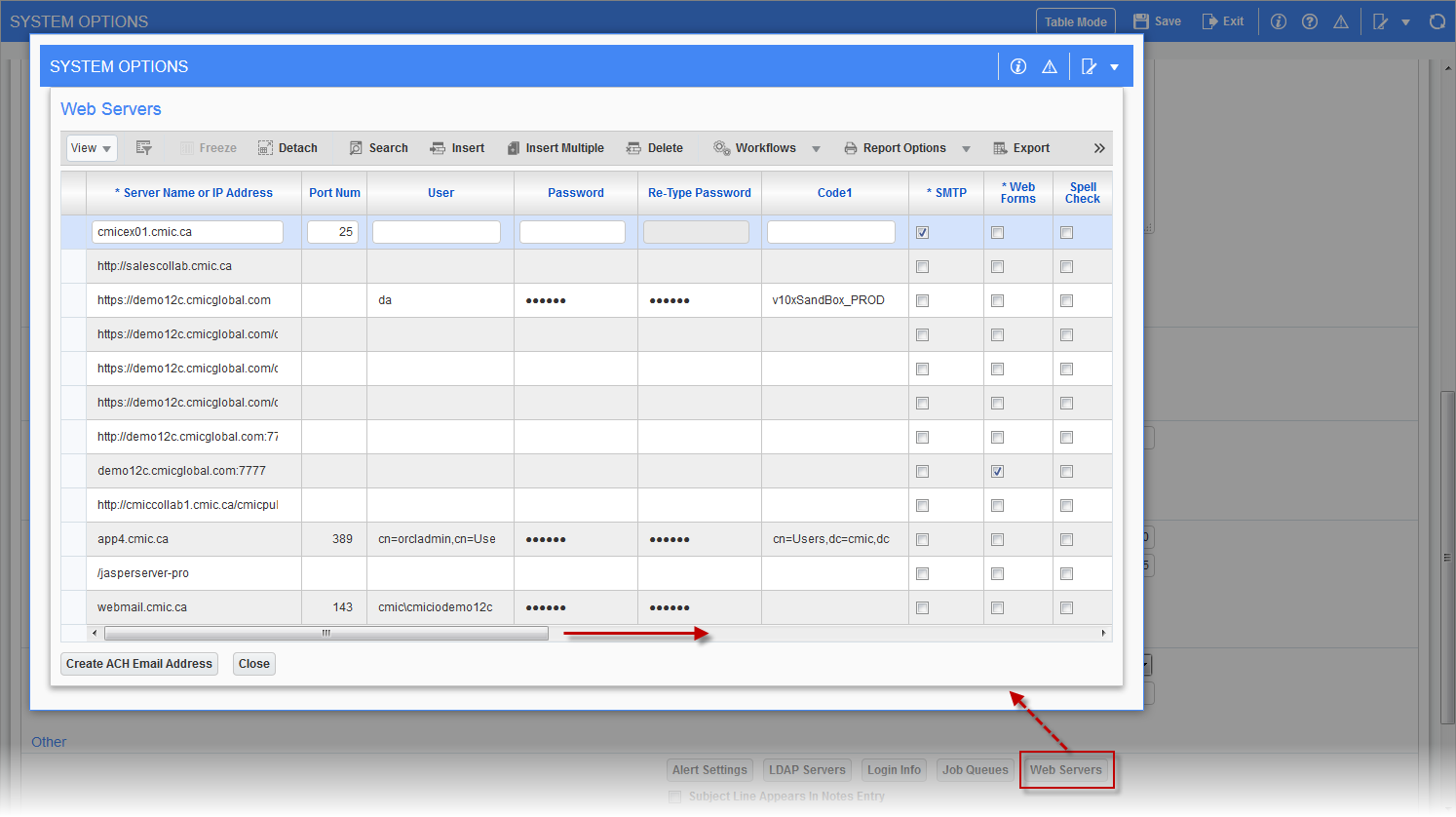This screenshot has width=1456, height=817.
Task: Check Spell Check for cmicex01.cmic.ca
Action: (x=1066, y=232)
